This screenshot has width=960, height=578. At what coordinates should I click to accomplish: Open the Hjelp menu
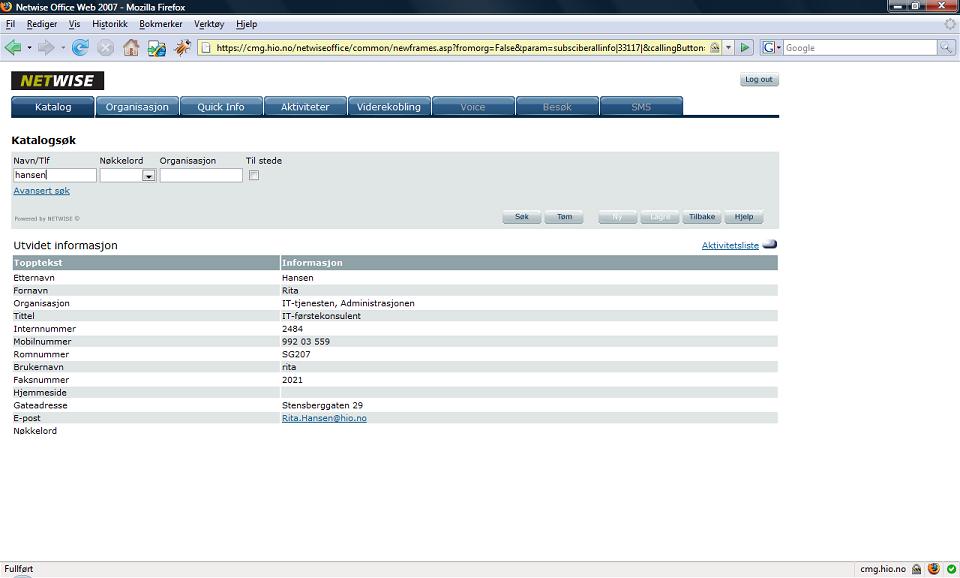(247, 24)
